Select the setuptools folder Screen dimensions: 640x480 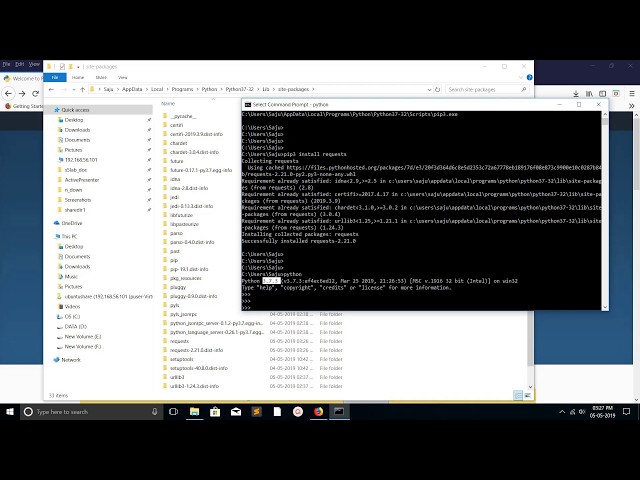click(182, 359)
